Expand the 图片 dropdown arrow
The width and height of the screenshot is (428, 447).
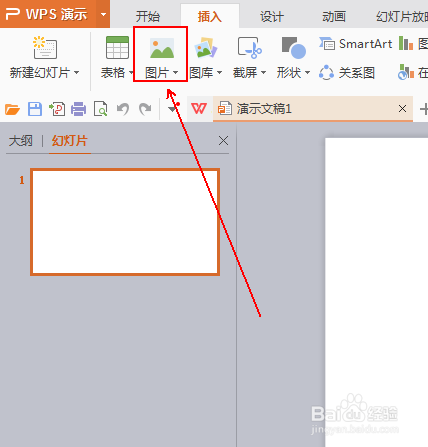coord(176,72)
